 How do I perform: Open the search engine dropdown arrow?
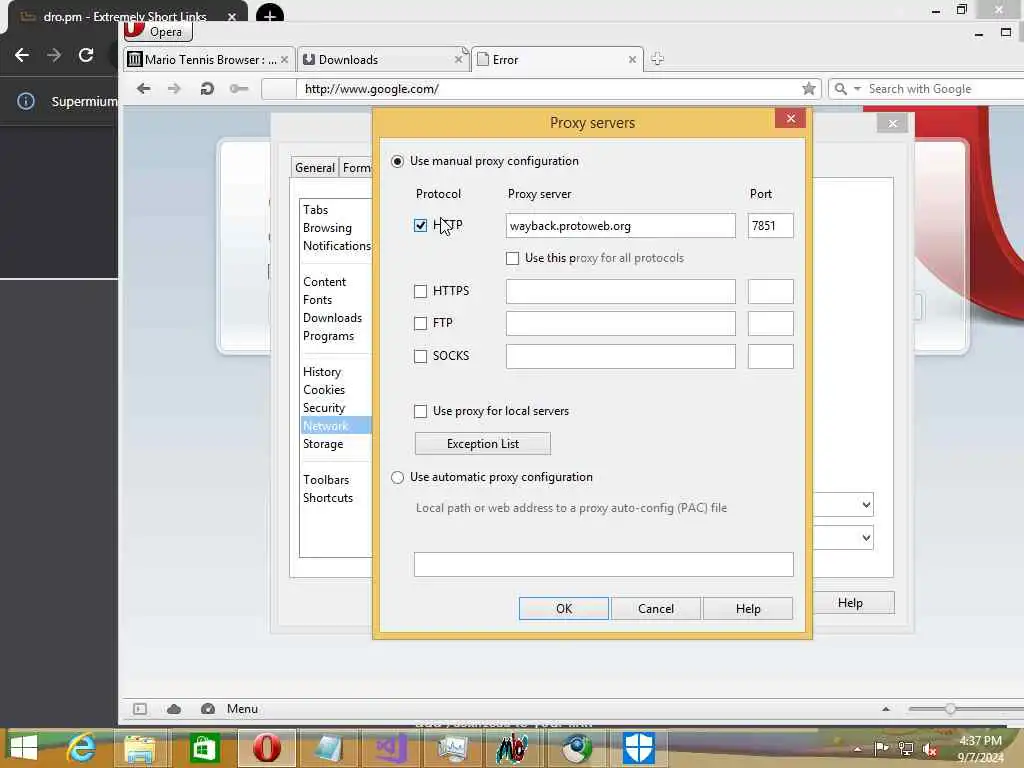(857, 89)
